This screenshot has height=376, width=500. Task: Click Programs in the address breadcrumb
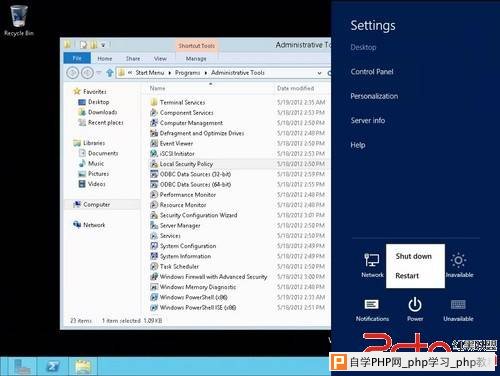[x=188, y=73]
